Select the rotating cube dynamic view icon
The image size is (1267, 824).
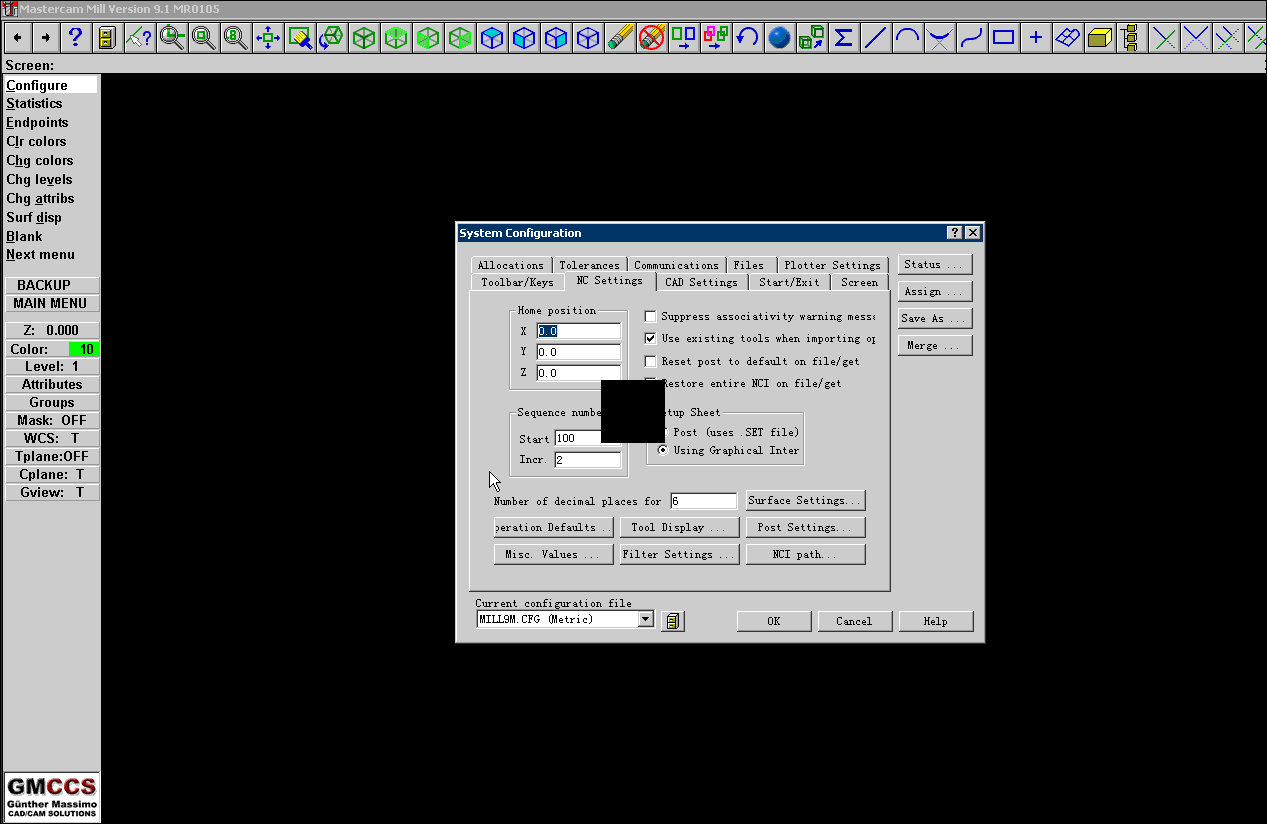coord(331,38)
